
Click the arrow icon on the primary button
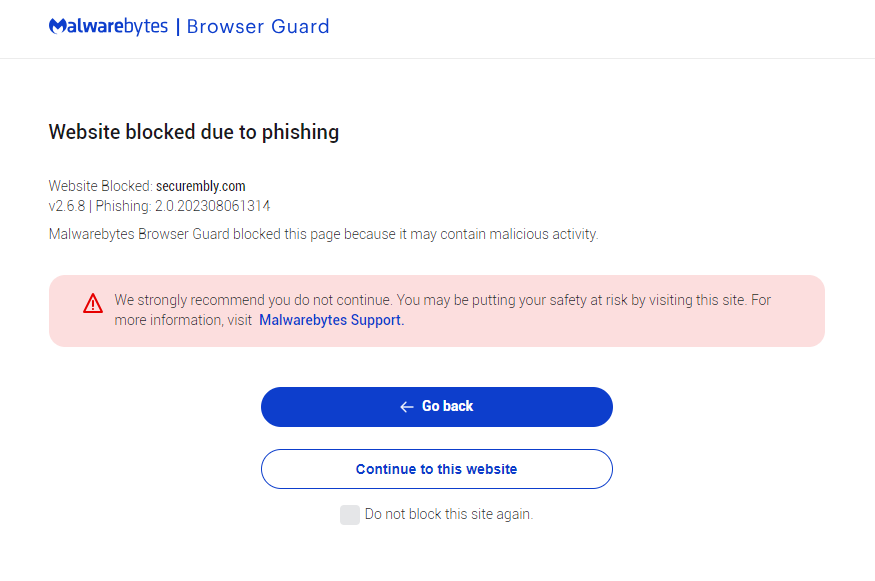pyautogui.click(x=405, y=407)
